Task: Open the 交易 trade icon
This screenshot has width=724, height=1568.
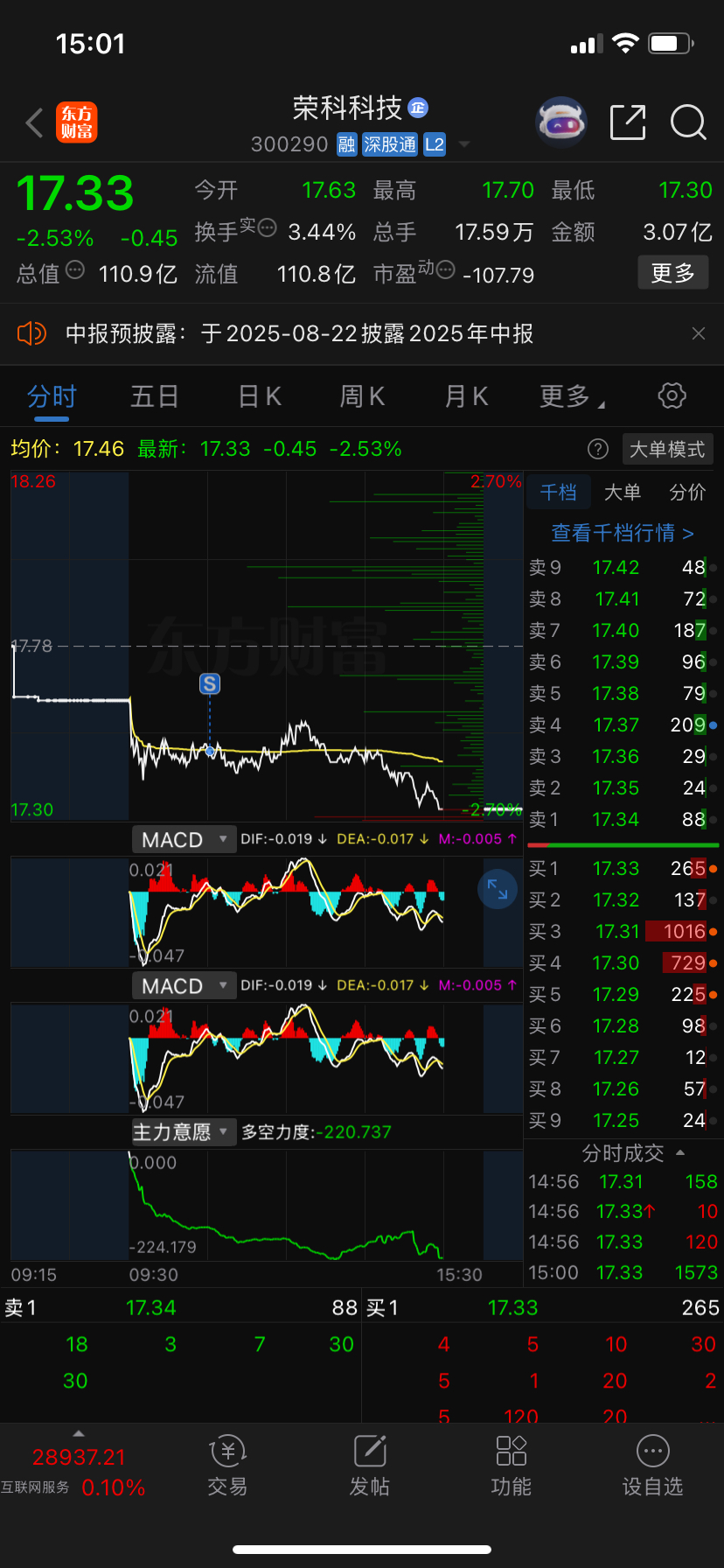Action: click(x=227, y=1466)
